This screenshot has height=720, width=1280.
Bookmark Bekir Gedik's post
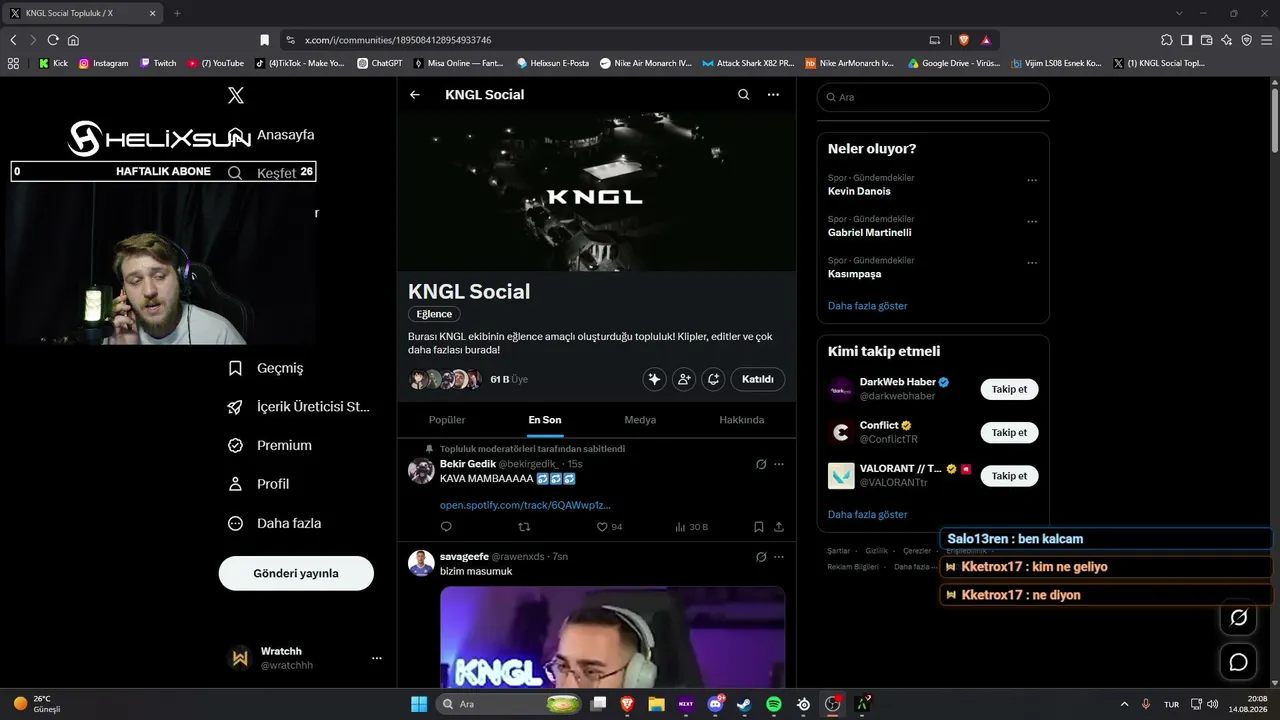click(x=759, y=527)
